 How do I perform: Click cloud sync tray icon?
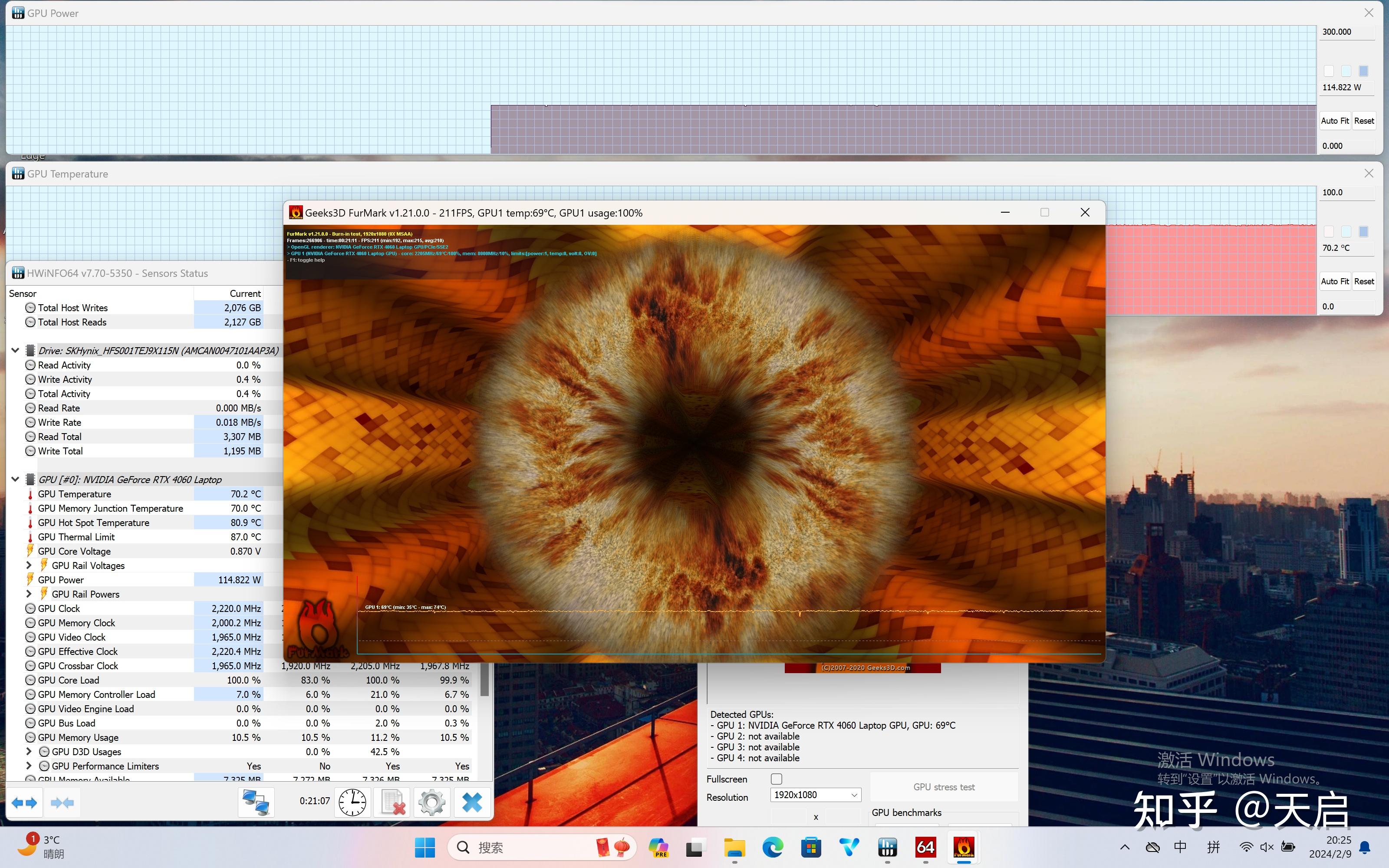click(1152, 847)
